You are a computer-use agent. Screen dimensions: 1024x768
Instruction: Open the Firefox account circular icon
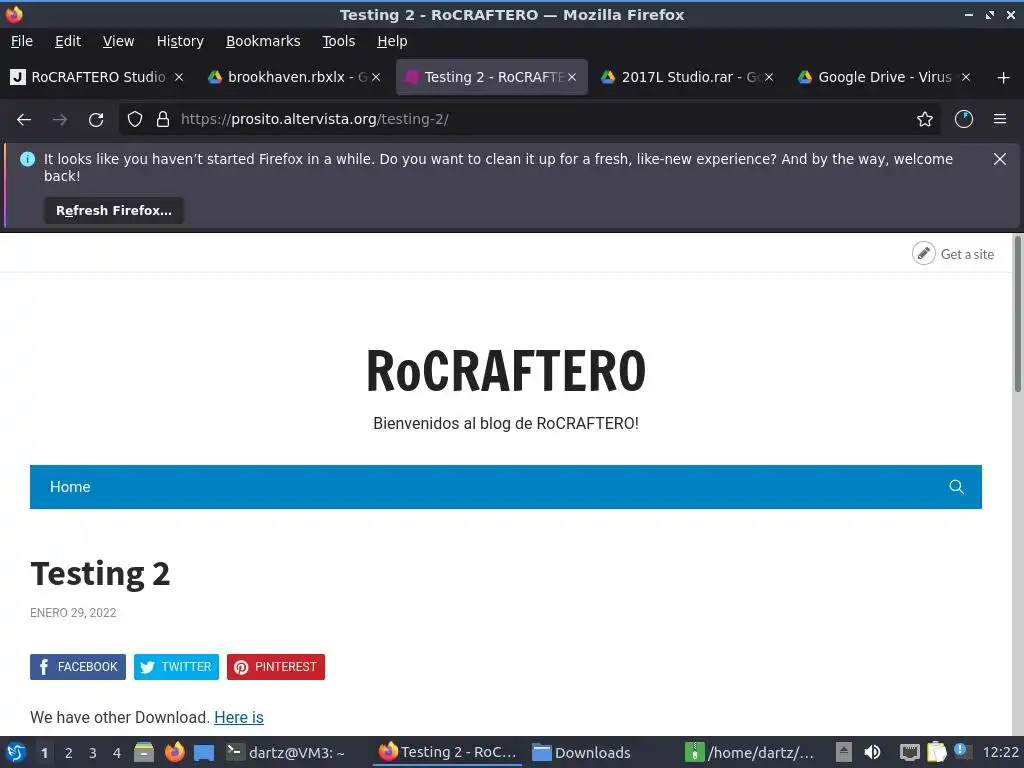(x=963, y=120)
